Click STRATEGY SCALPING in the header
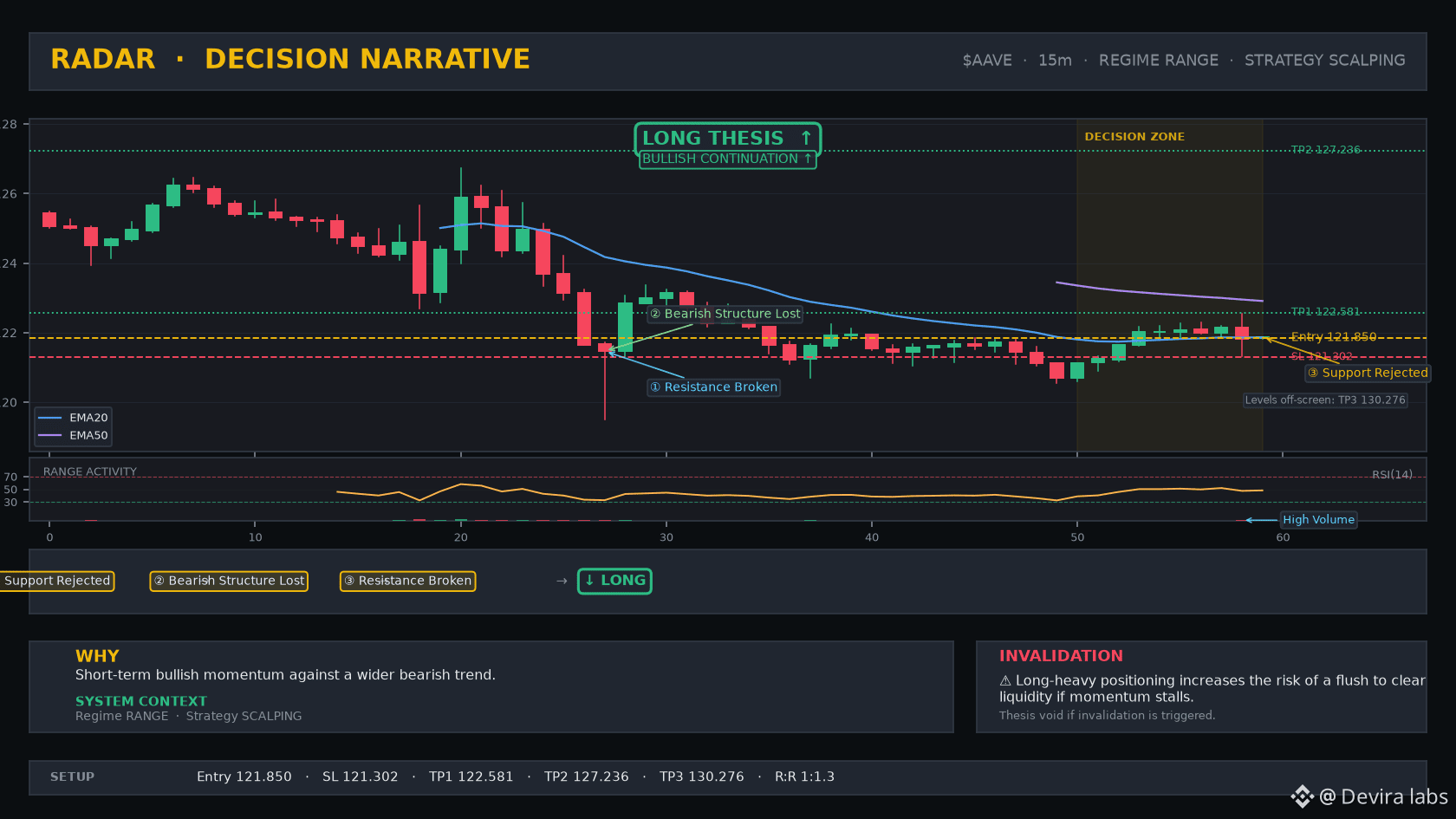 click(x=1325, y=61)
